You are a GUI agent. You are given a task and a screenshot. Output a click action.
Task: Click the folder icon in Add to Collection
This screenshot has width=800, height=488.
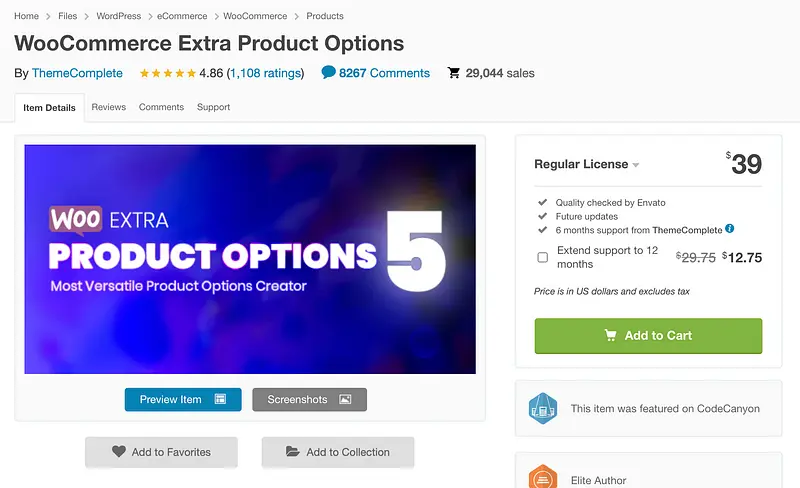coord(292,452)
